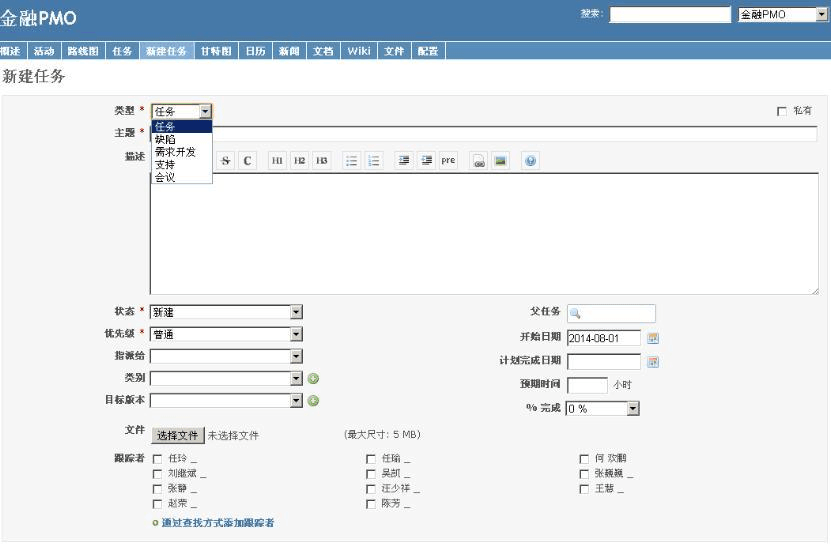Open the 目标版本 dropdown
Image resolution: width=831 pixels, height=546 pixels.
226,401
